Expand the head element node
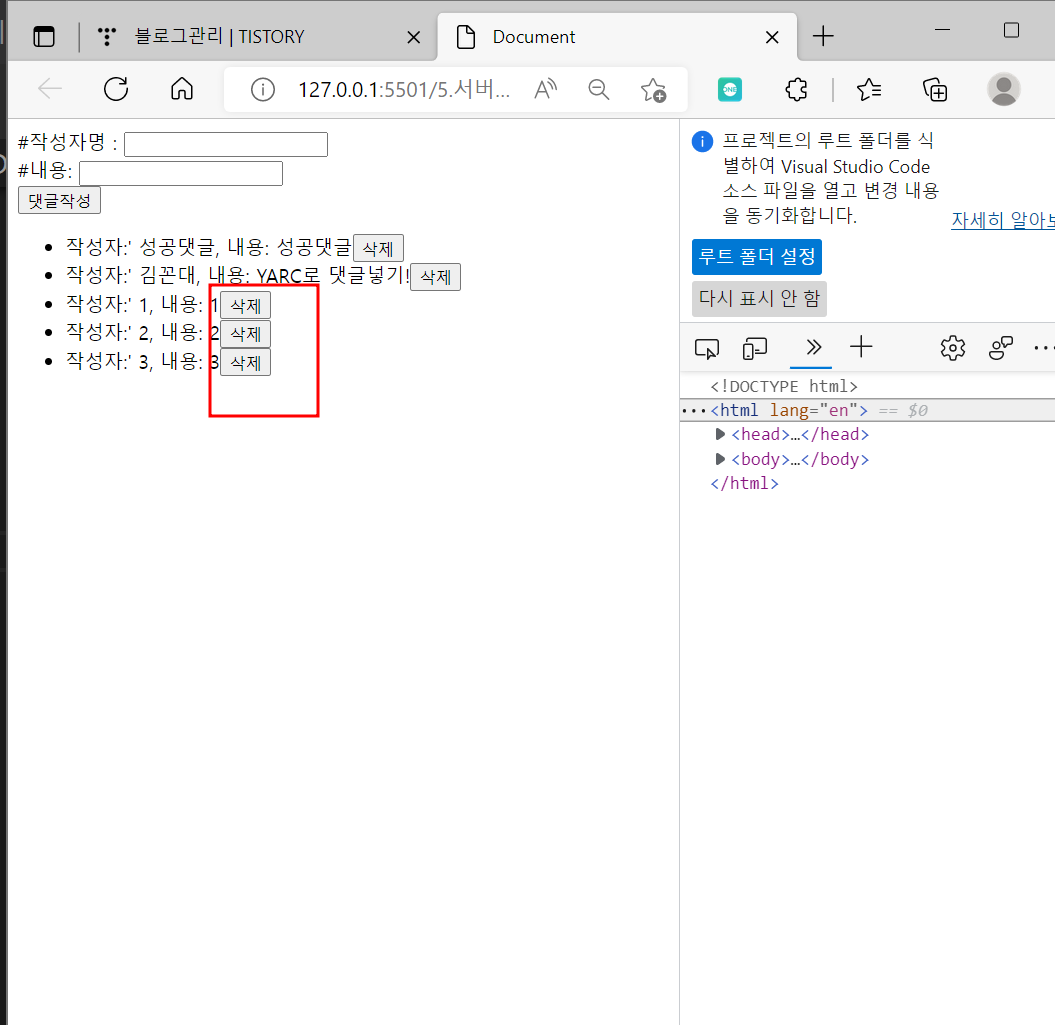Viewport: 1055px width, 1025px height. coord(720,434)
